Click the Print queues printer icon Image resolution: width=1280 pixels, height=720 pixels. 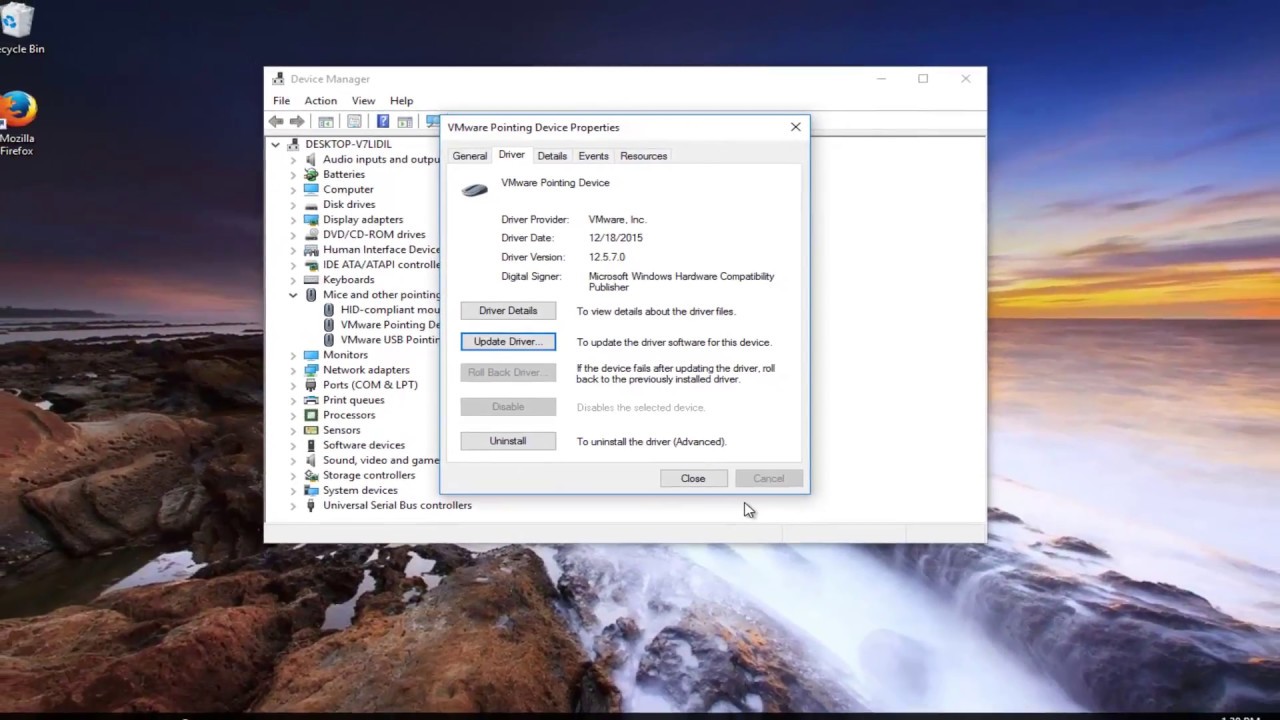pos(311,400)
